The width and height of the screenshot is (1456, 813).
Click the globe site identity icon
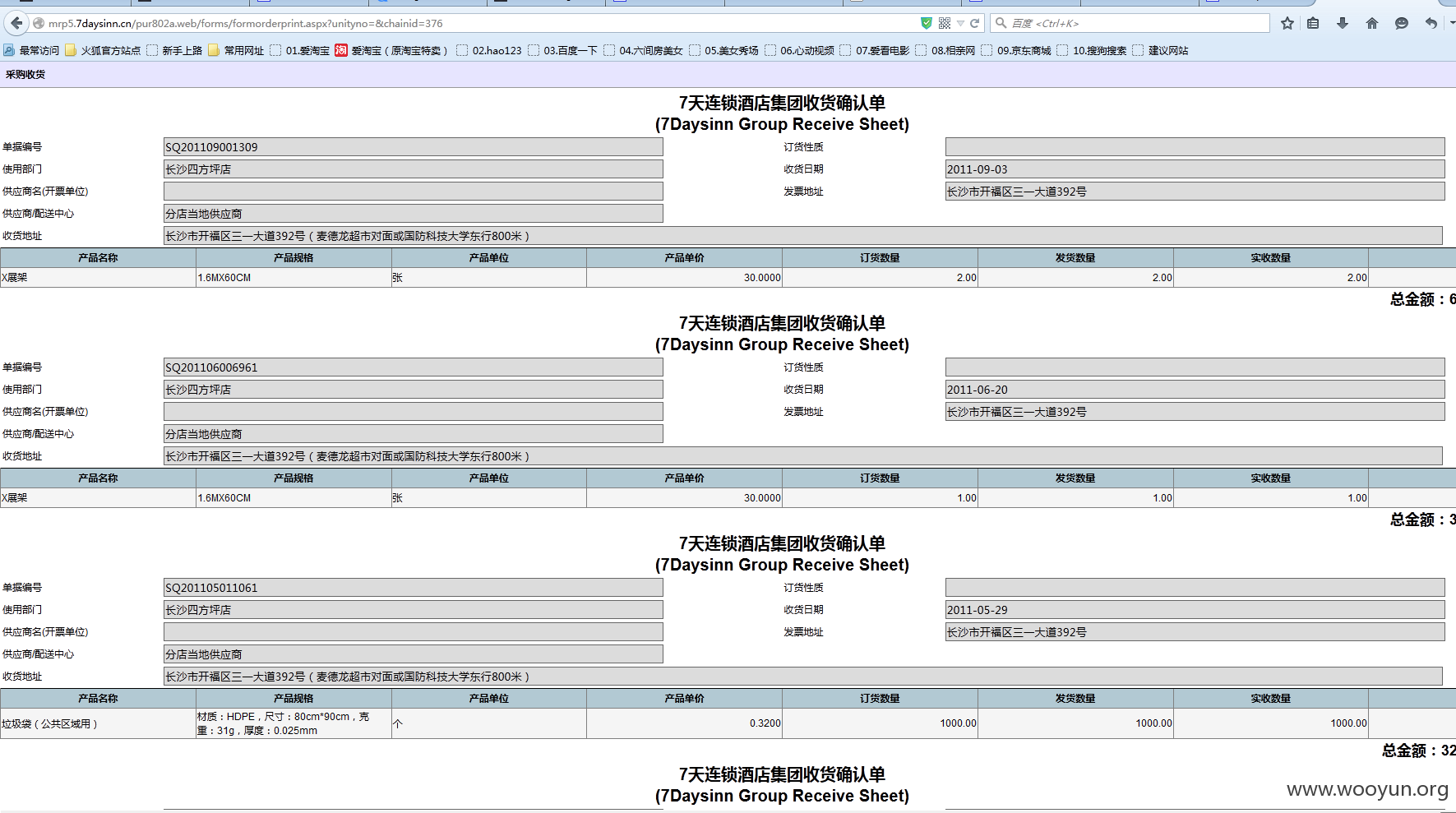[39, 24]
